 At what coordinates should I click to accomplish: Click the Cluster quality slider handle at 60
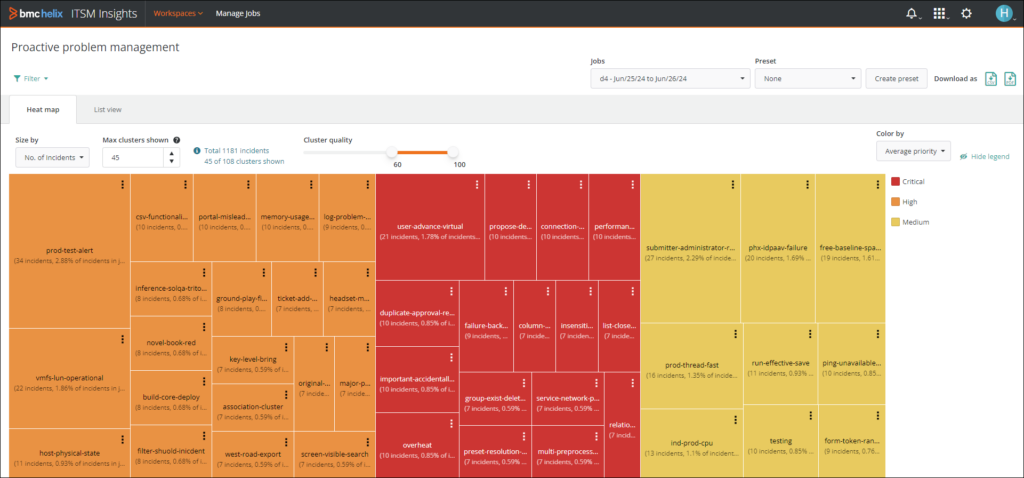pos(392,153)
